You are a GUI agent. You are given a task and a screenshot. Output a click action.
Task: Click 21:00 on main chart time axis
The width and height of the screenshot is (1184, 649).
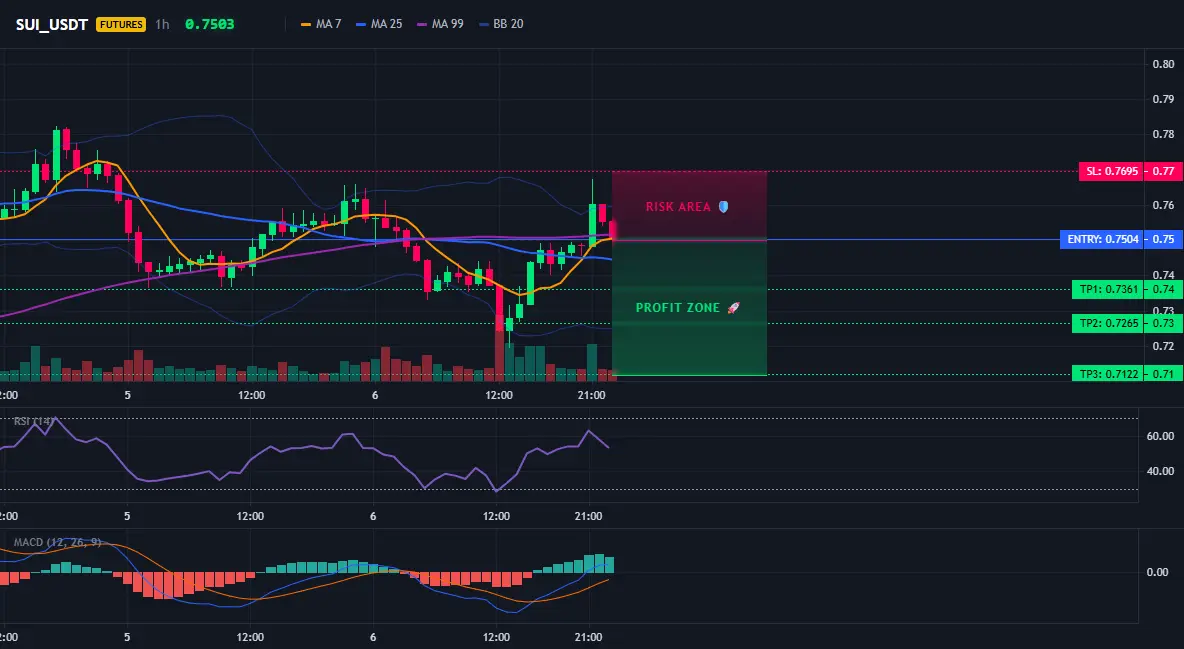(591, 395)
